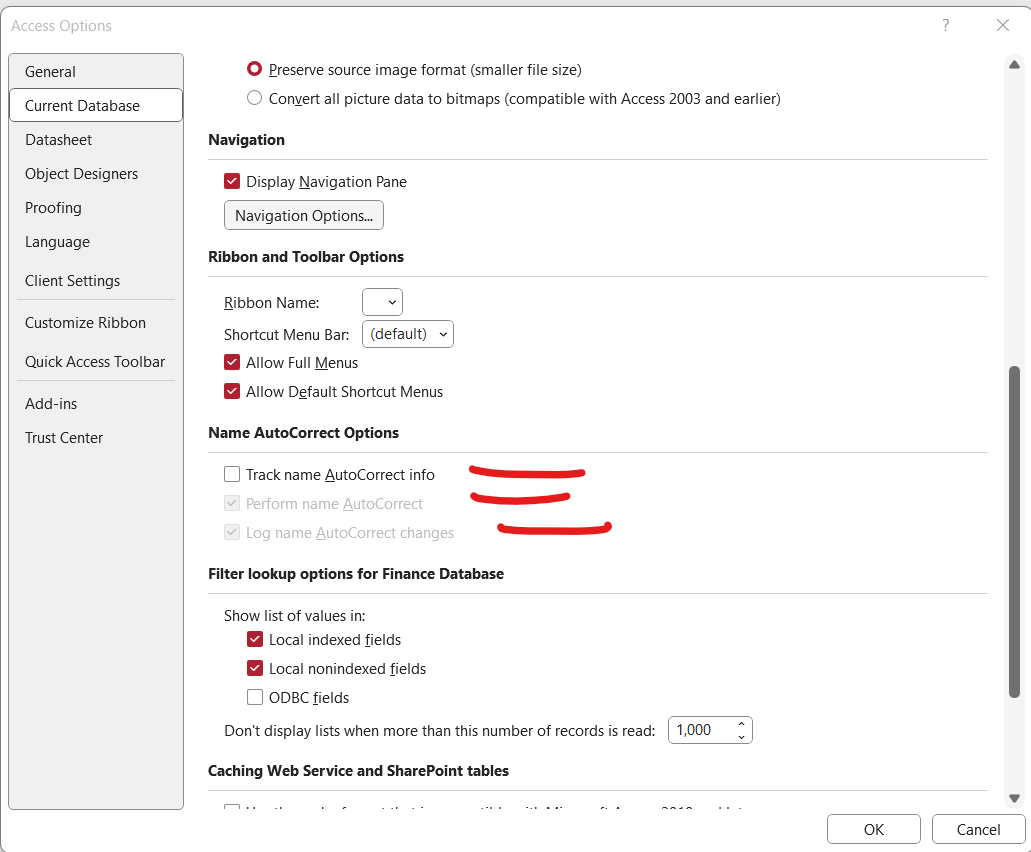Open the Trust Center category
The height and width of the screenshot is (852, 1031).
pyautogui.click(x=64, y=438)
